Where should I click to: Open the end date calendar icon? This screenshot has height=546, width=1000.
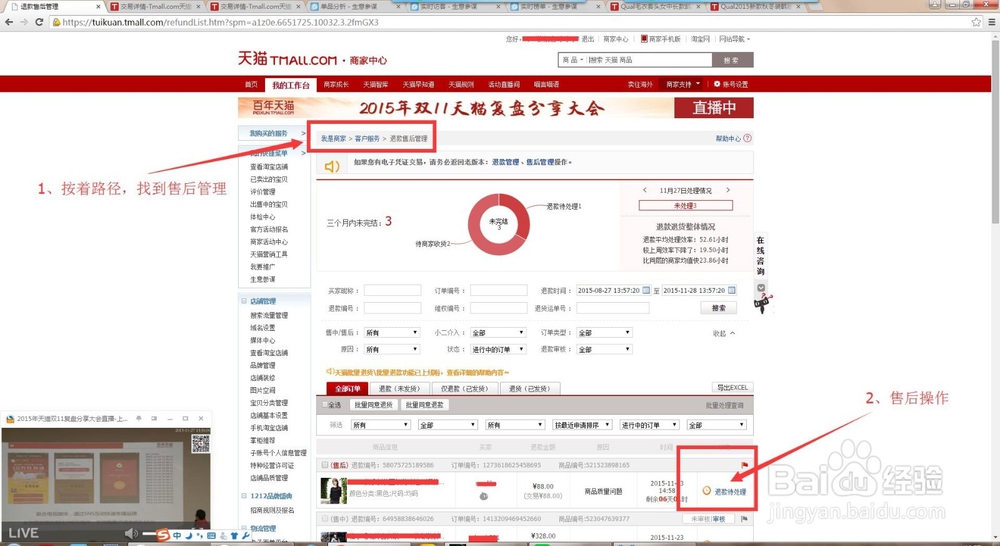click(732, 290)
